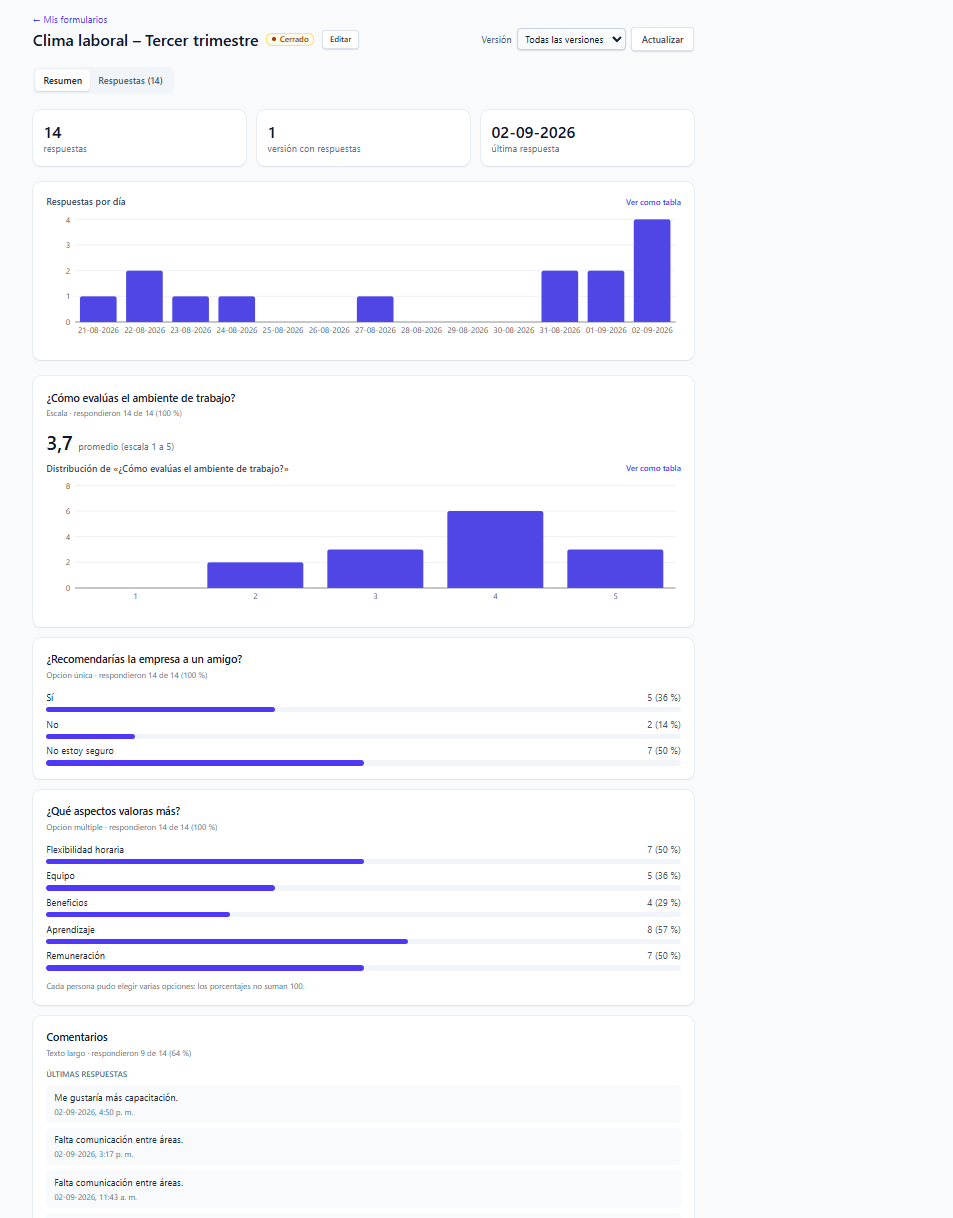
Task: Click the 31-08-2026 bar in Respuestas por día
Action: pos(560,296)
